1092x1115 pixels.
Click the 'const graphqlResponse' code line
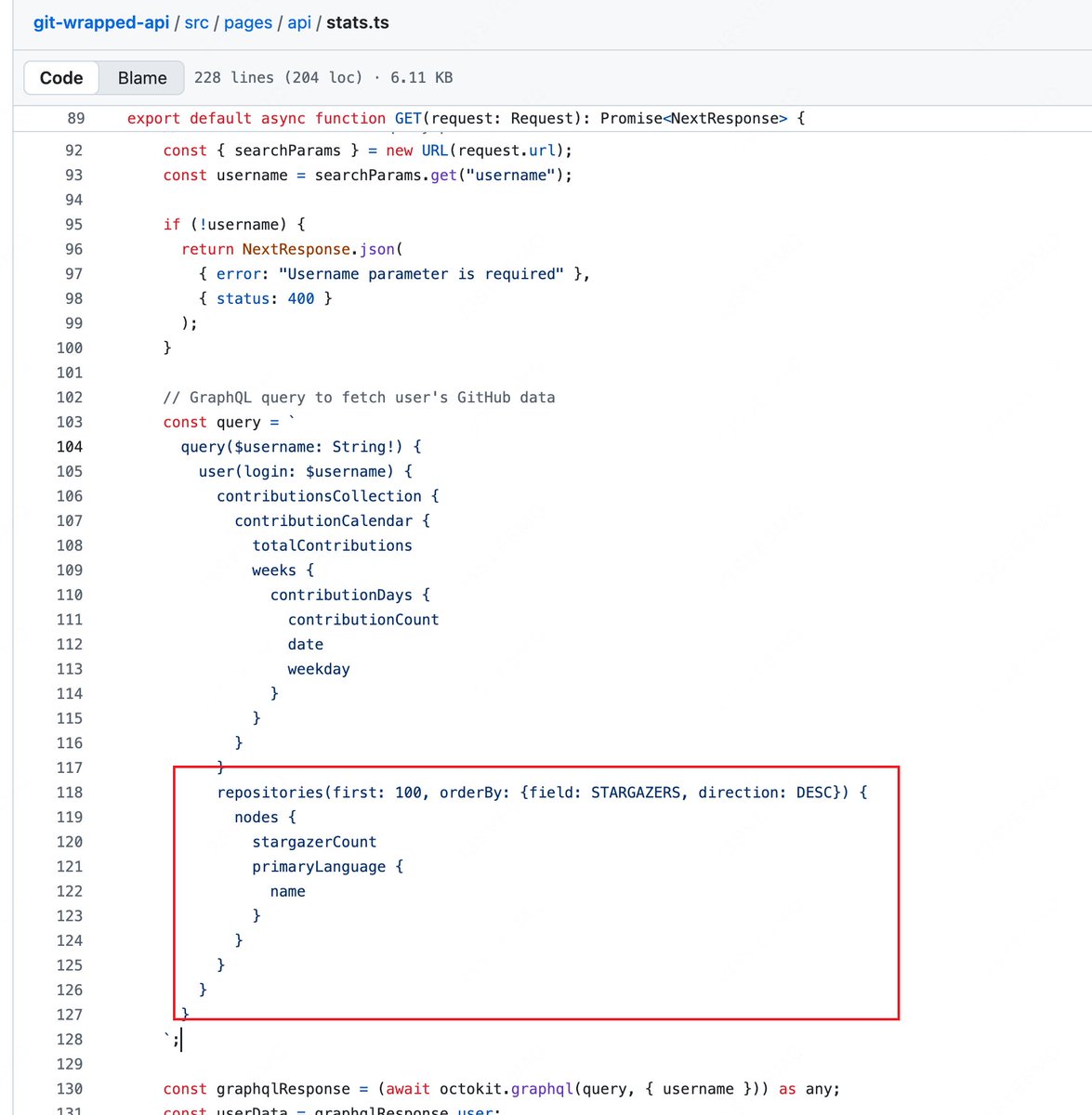point(501,1088)
